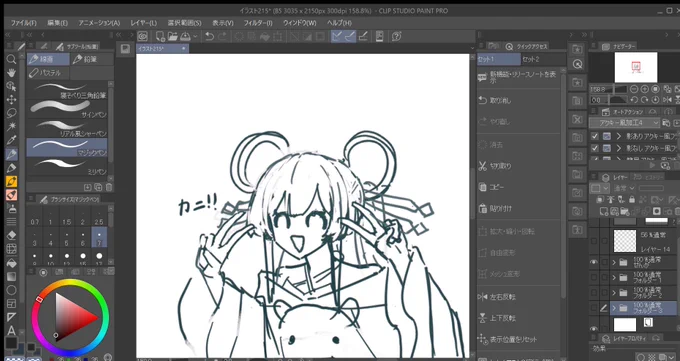Image resolution: width=680 pixels, height=361 pixels.
Task: Open the blending mode 通常 dropdown
Action: [x=624, y=188]
